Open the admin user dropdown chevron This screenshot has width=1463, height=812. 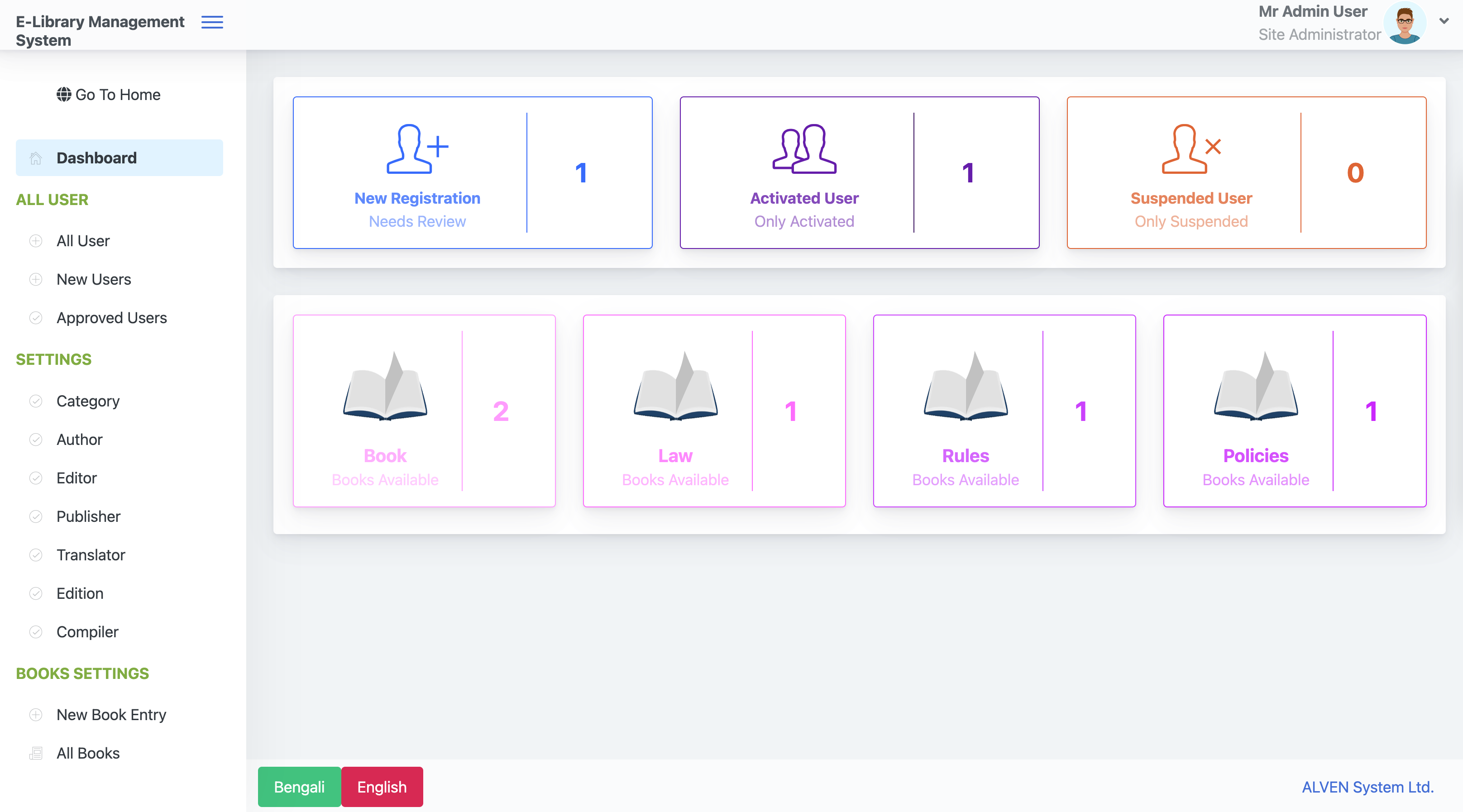coord(1444,21)
